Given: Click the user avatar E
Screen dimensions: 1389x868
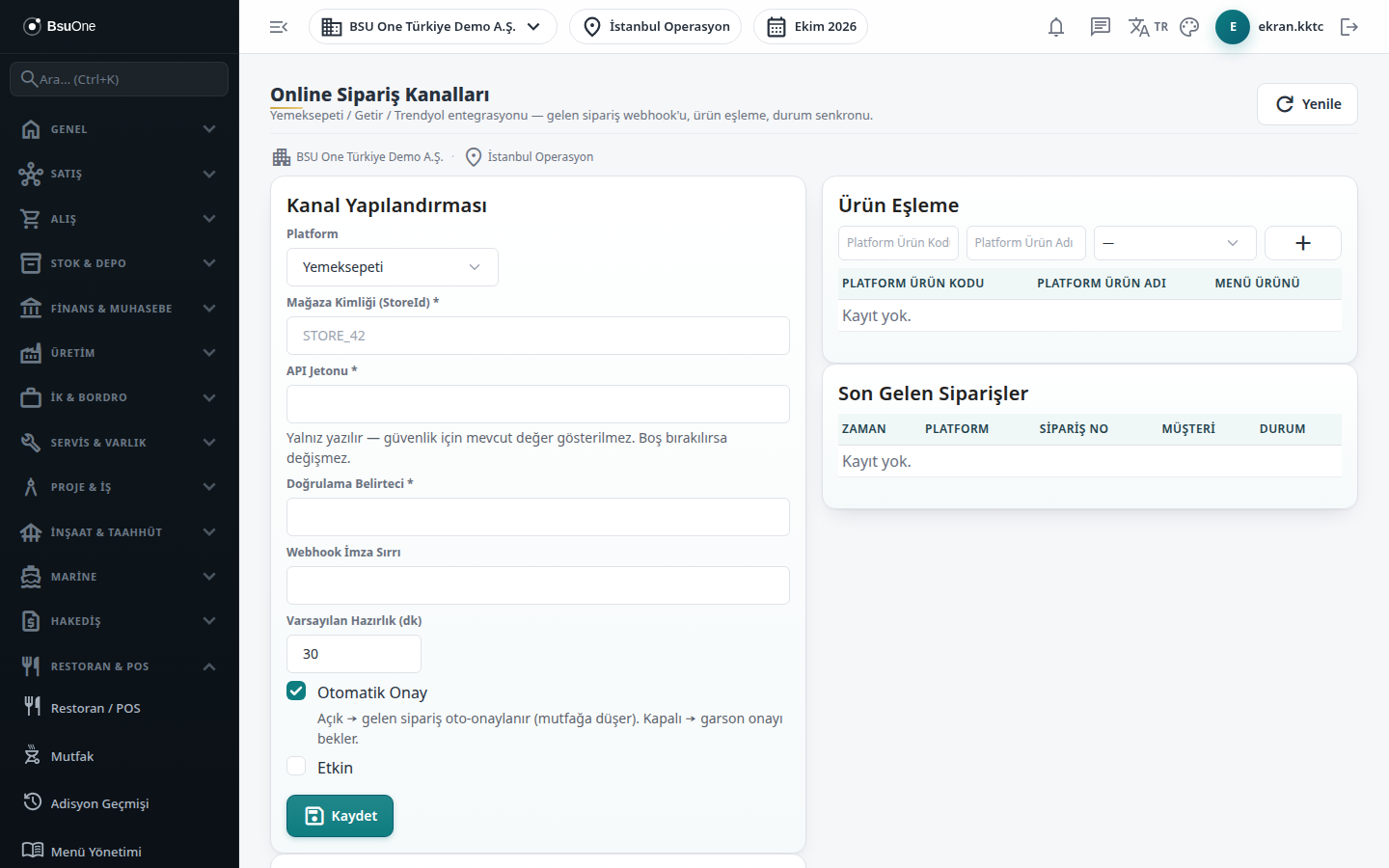Looking at the screenshot, I should tap(1233, 27).
